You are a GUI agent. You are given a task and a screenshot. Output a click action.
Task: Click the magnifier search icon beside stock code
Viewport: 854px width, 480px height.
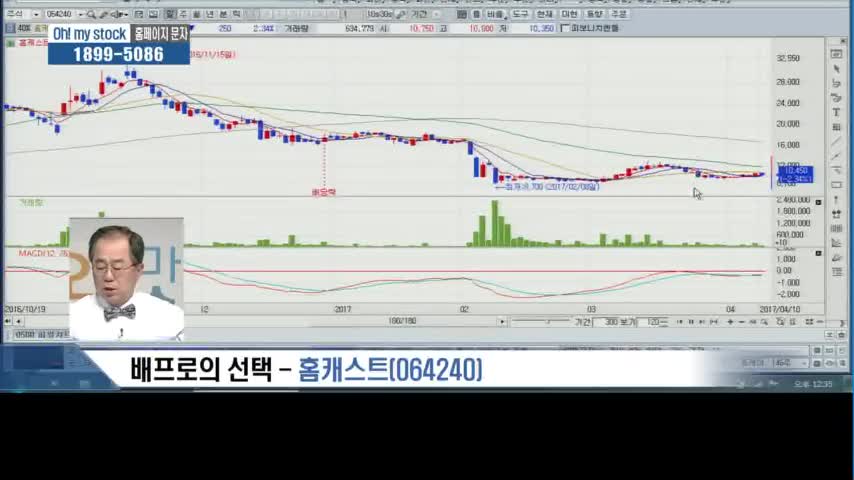tap(91, 15)
